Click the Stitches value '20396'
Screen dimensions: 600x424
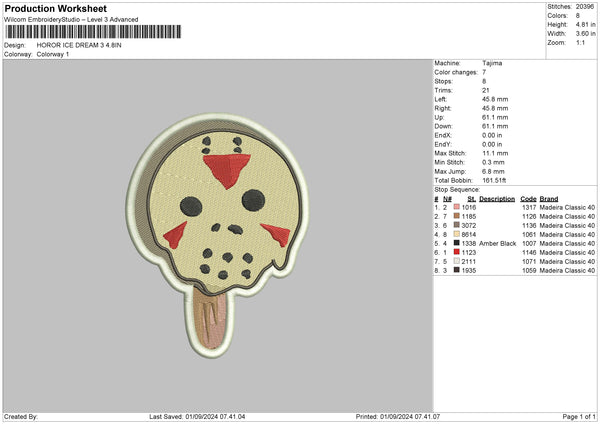585,7
